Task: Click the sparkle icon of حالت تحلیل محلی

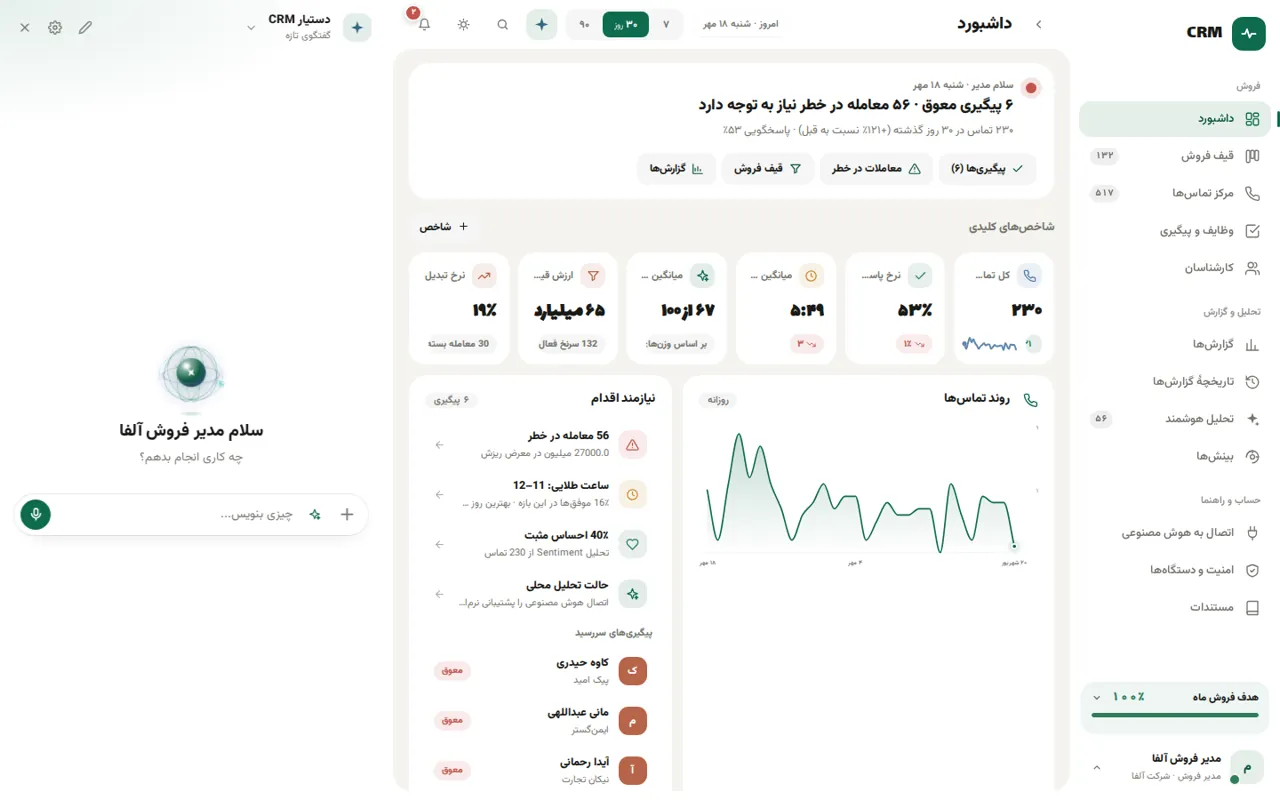Action: 632,594
